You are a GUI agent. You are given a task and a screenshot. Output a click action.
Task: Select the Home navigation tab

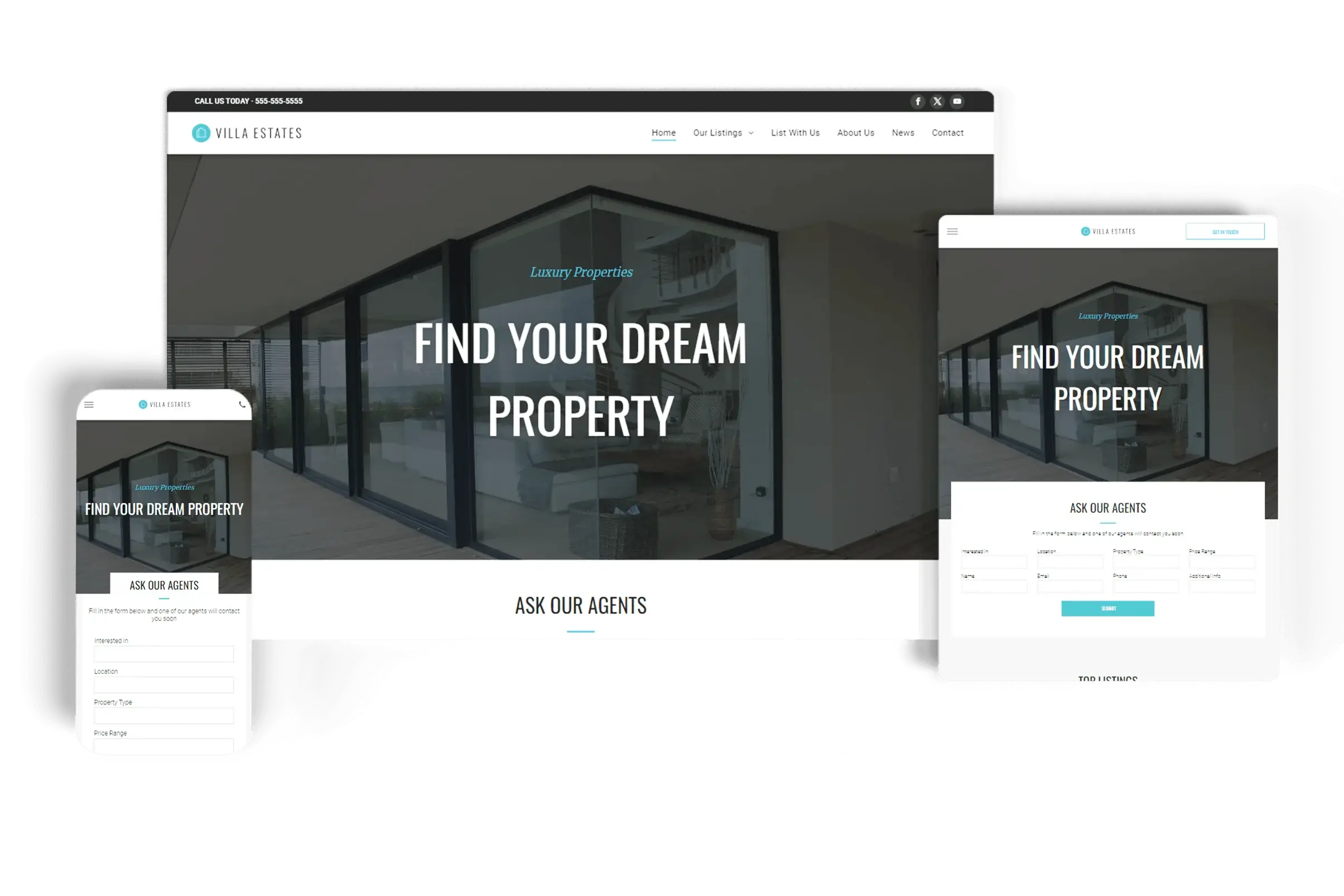pos(663,134)
